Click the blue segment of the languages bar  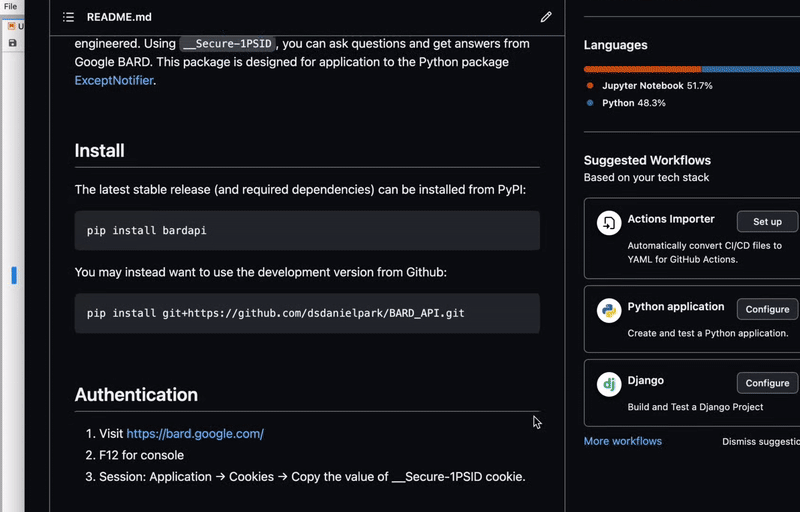click(750, 69)
